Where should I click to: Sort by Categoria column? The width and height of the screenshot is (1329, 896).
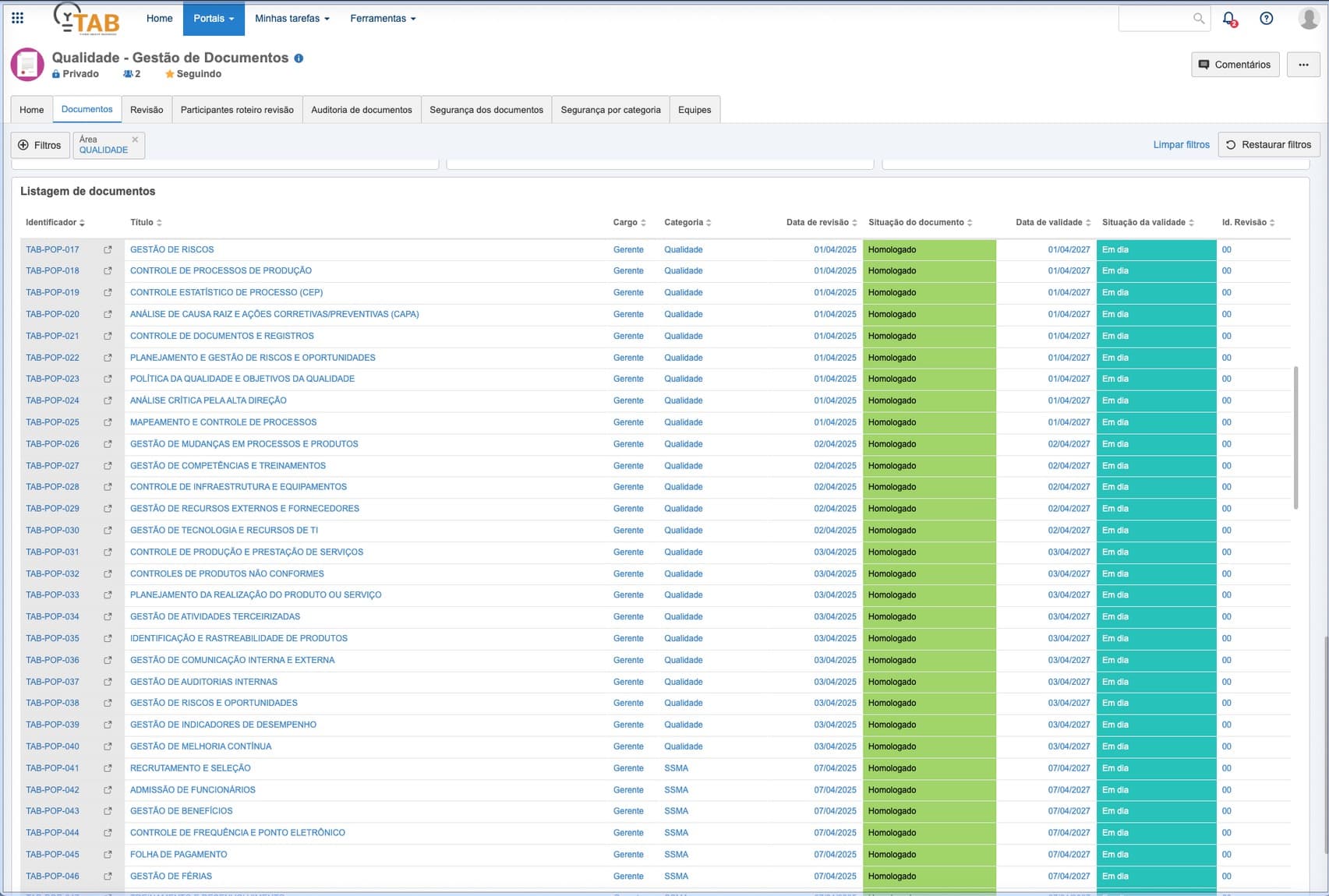point(687,222)
